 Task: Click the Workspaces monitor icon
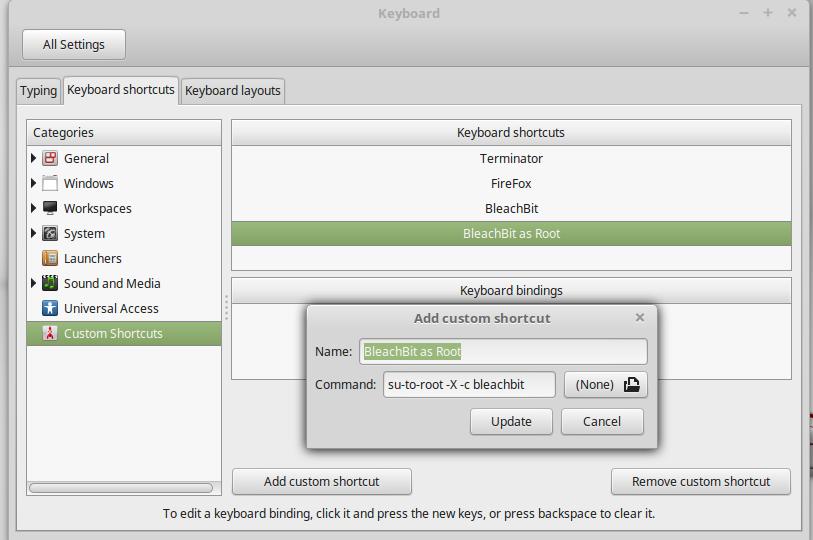point(50,208)
